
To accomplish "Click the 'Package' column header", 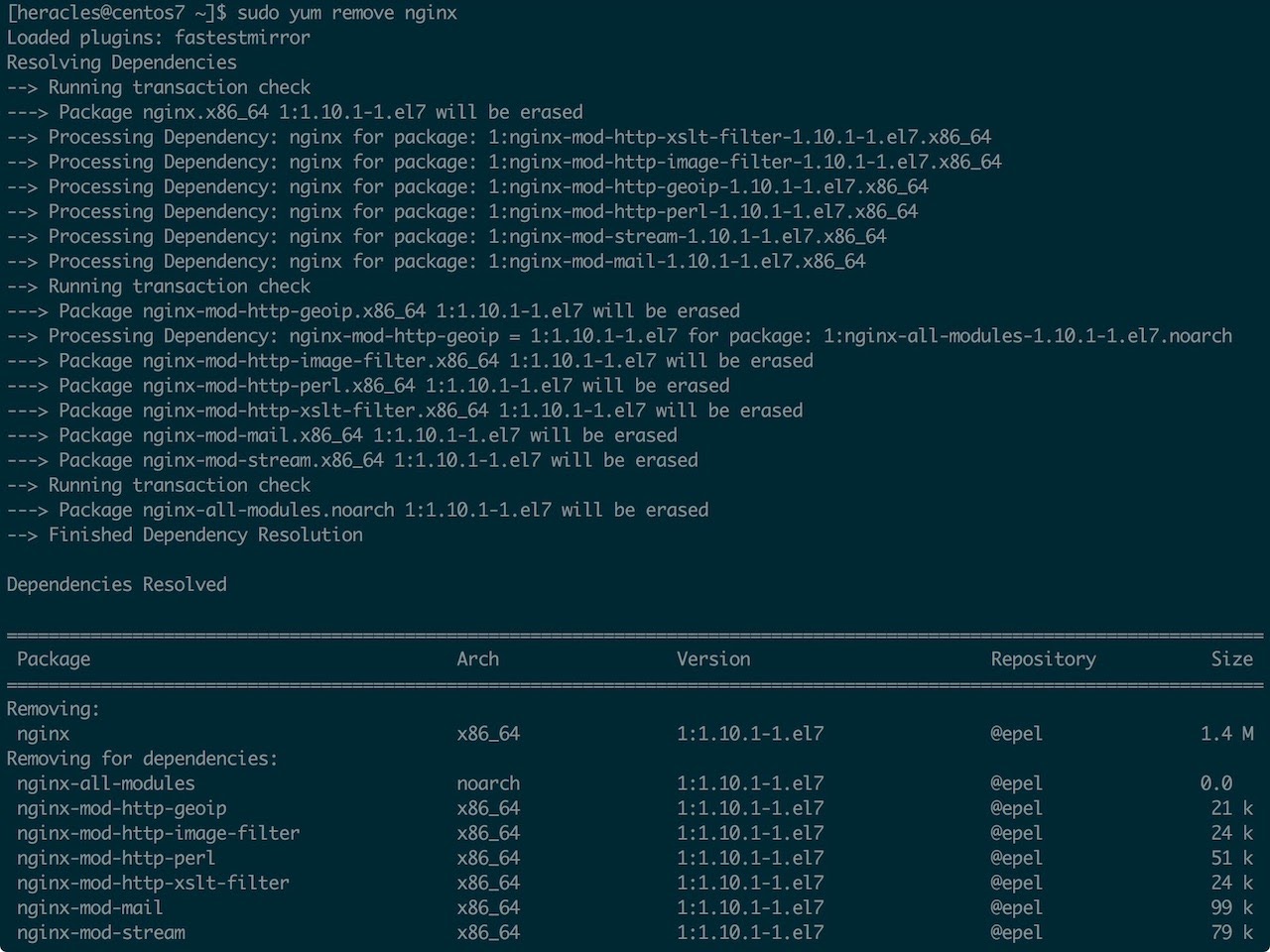I will [54, 658].
